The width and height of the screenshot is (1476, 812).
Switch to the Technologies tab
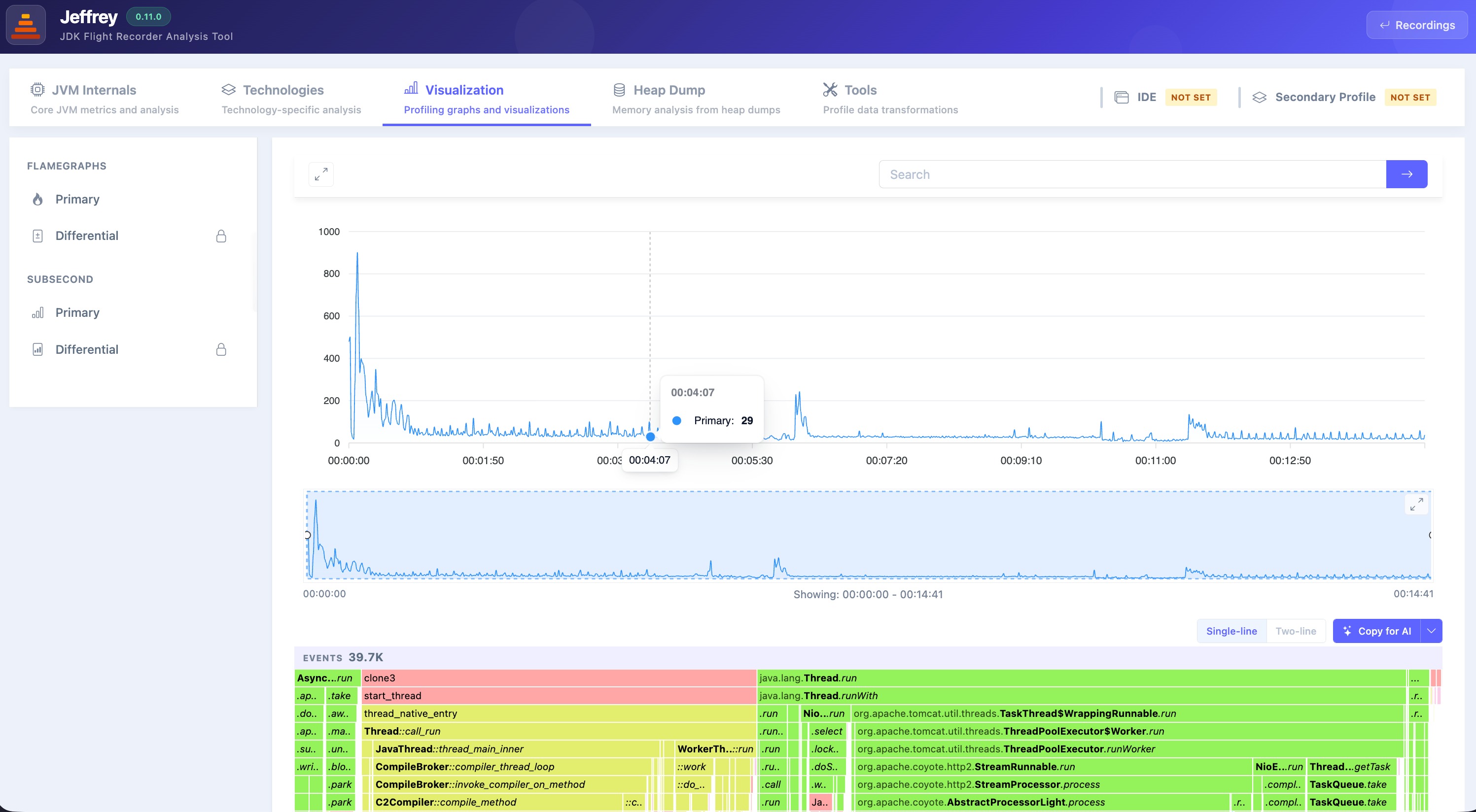[291, 99]
